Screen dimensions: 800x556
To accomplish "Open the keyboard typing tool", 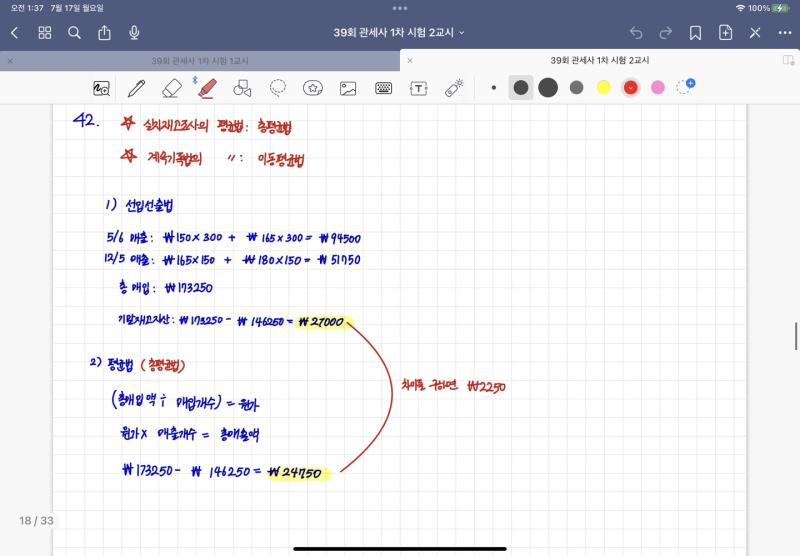I will pos(383,88).
